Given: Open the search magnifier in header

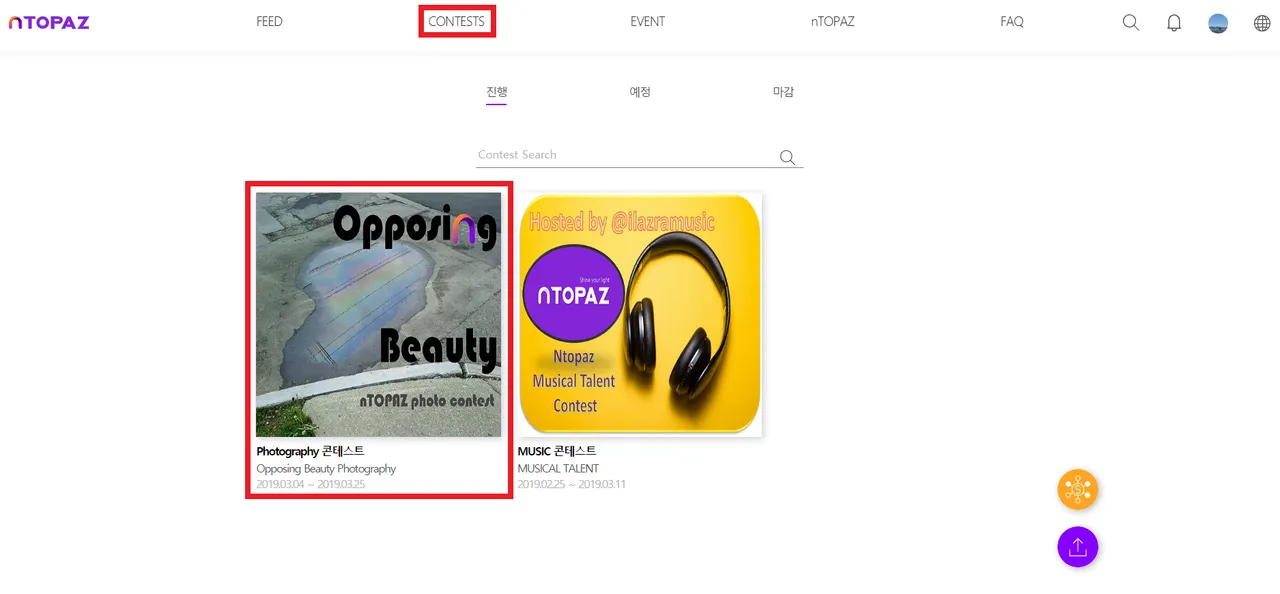Looking at the screenshot, I should (x=1131, y=22).
